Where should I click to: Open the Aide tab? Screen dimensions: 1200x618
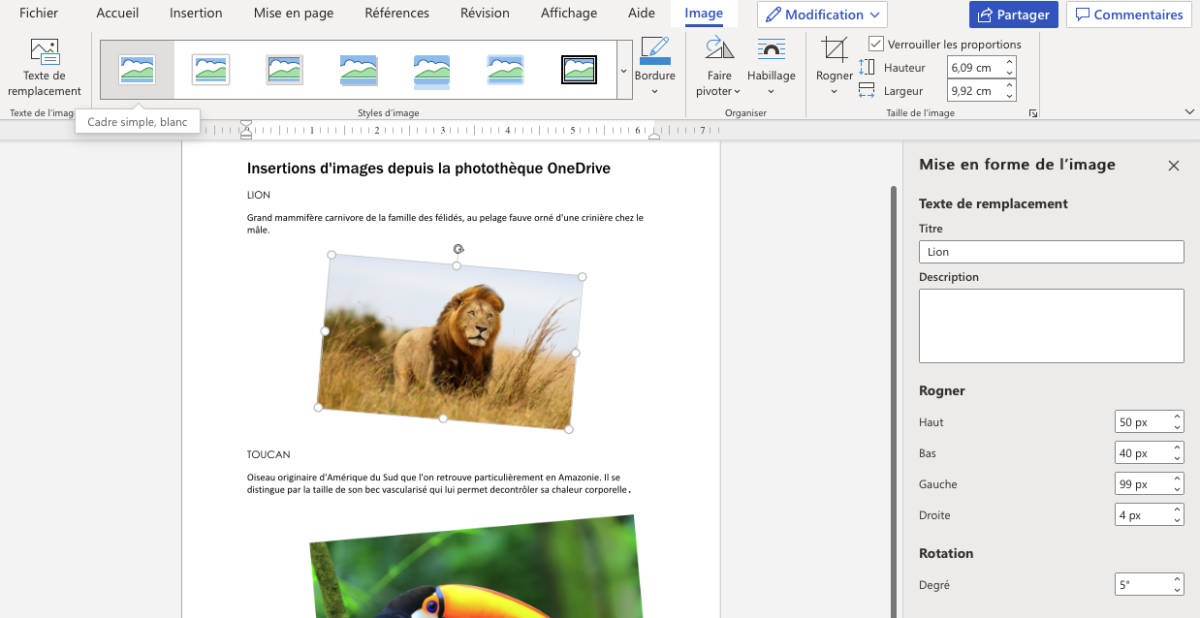(641, 14)
